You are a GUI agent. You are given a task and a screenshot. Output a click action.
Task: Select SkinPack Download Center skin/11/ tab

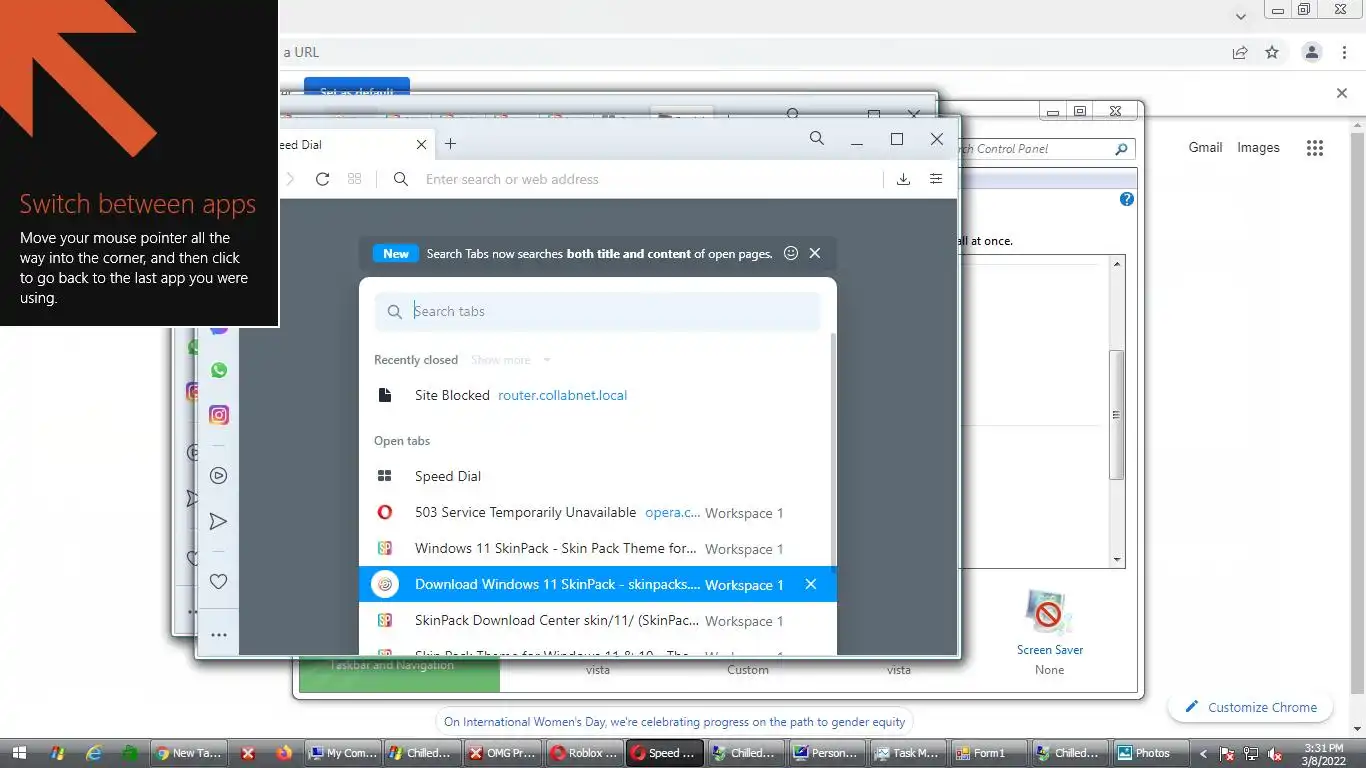tap(598, 620)
